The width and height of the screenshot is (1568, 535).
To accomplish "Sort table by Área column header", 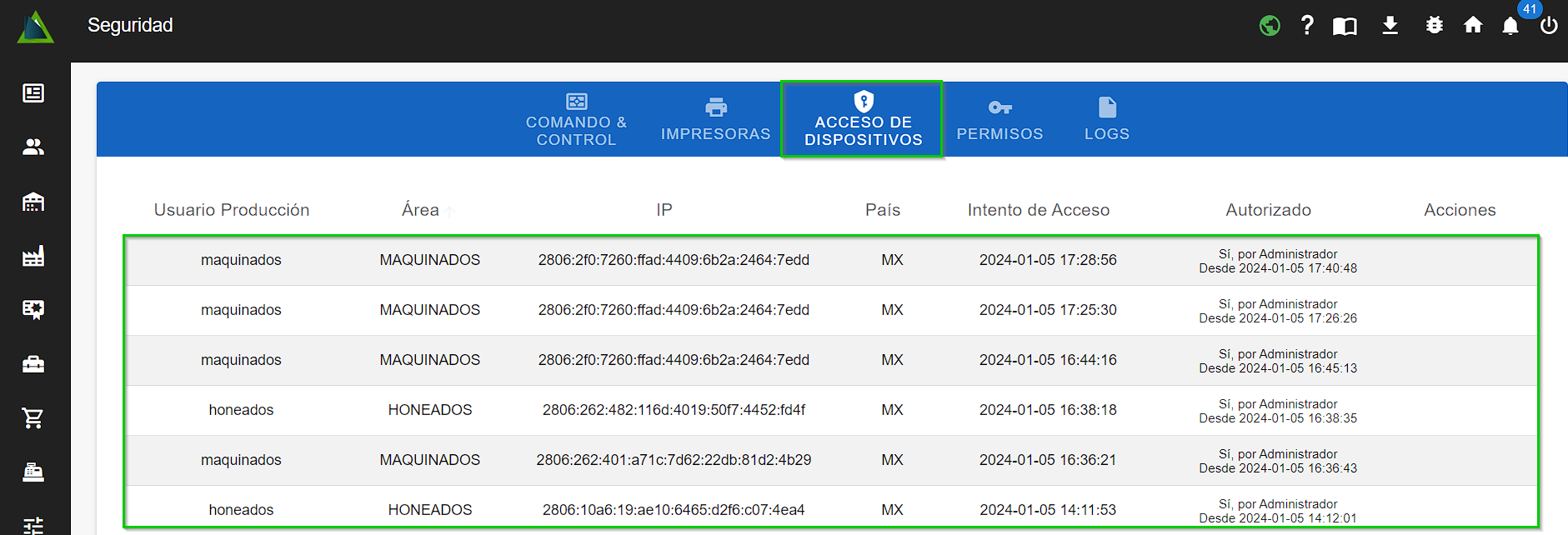I will 420,210.
